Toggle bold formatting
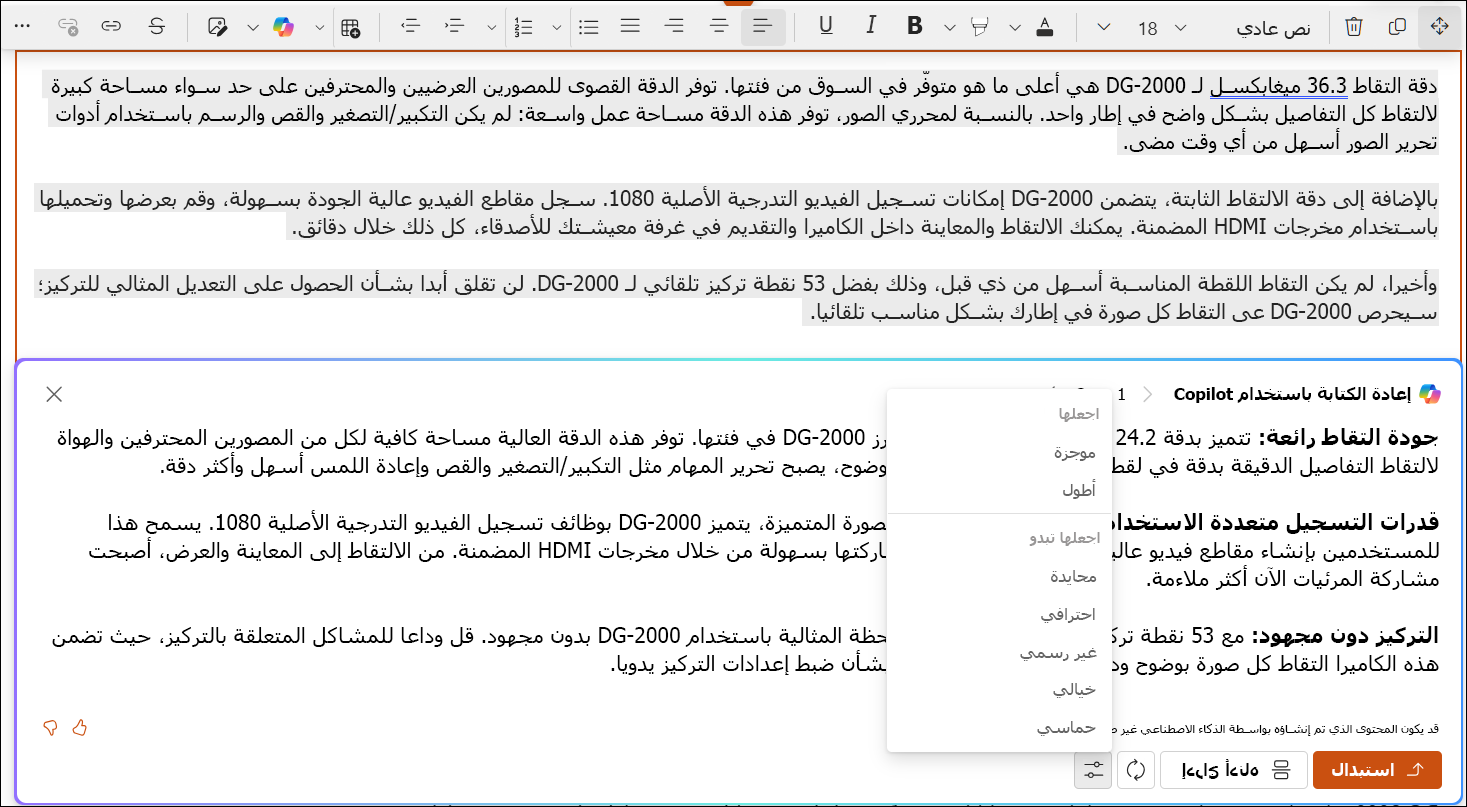 click(x=914, y=27)
